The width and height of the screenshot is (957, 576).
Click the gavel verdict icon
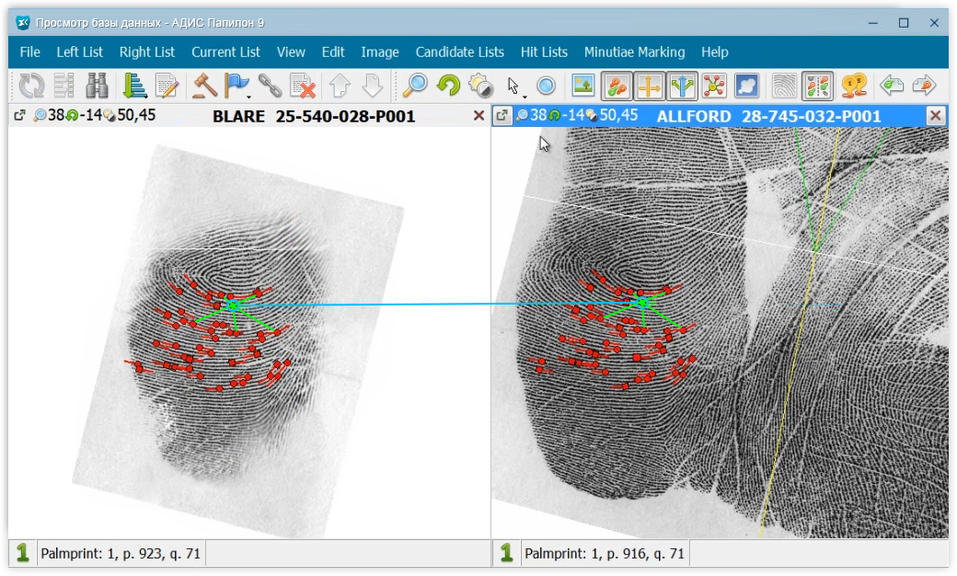click(x=204, y=86)
